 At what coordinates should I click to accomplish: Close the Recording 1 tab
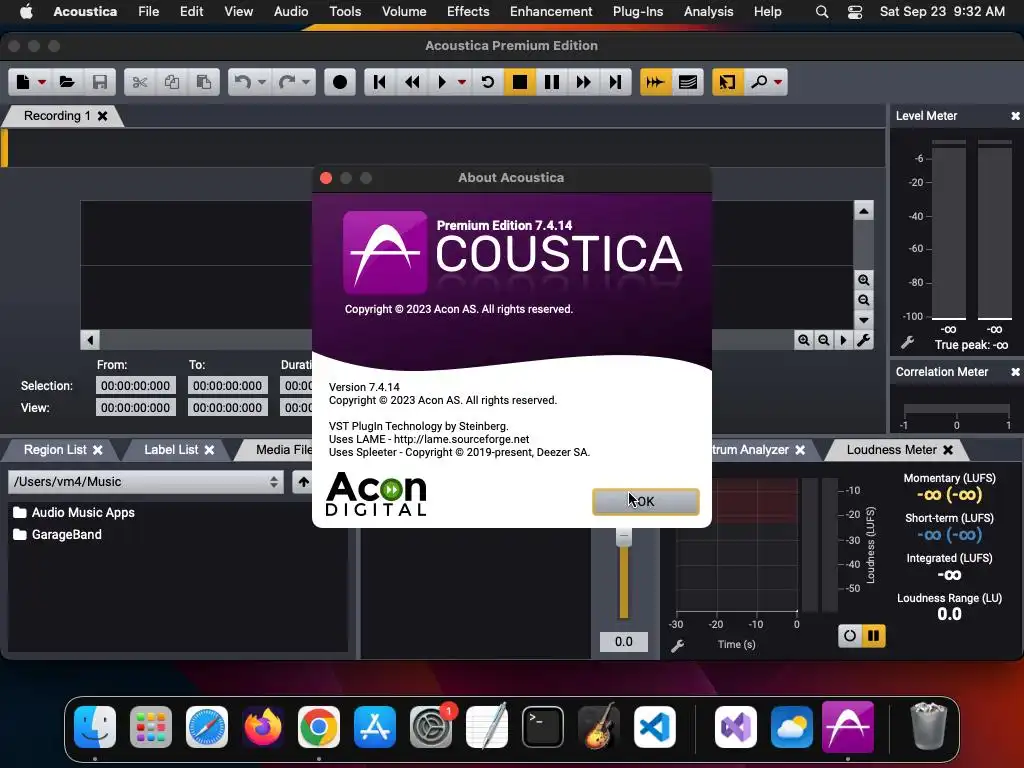[x=103, y=116]
